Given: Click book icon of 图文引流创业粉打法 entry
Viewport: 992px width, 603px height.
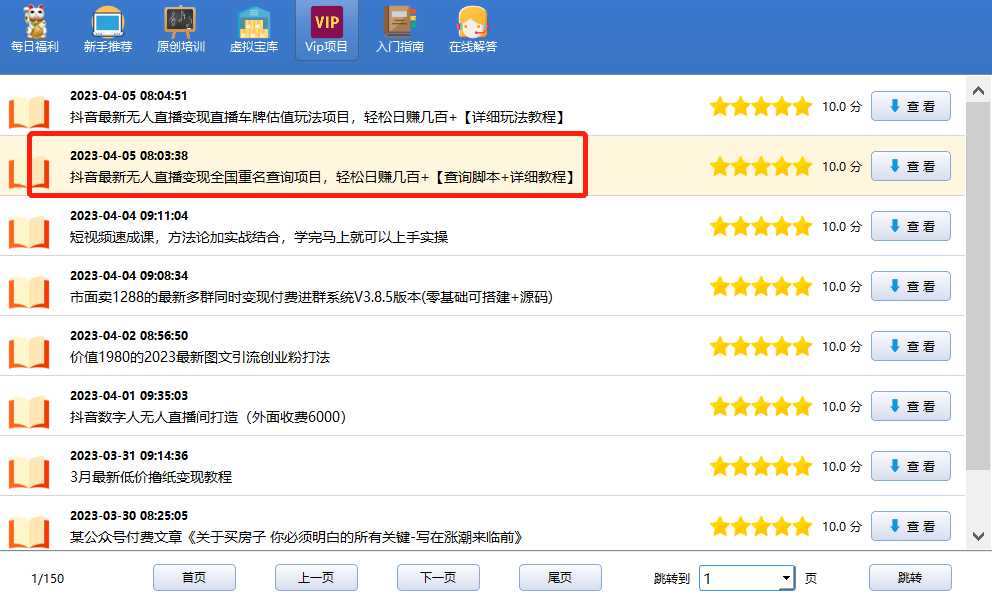Looking at the screenshot, I should pyautogui.click(x=28, y=352).
